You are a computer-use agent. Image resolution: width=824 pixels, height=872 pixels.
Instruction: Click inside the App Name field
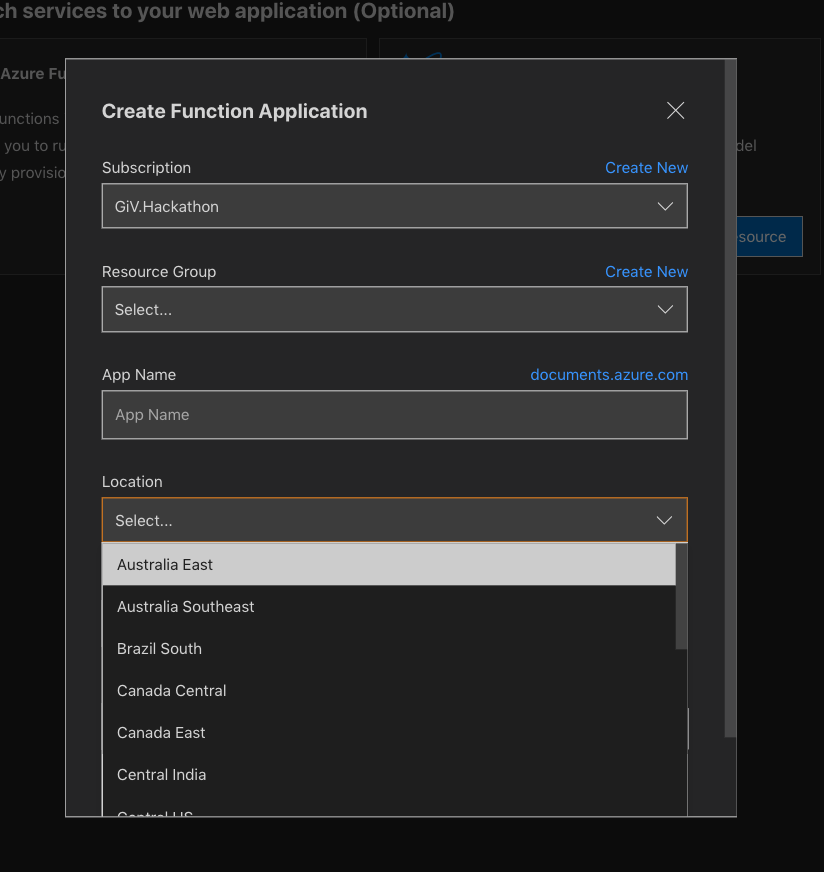[x=394, y=414]
